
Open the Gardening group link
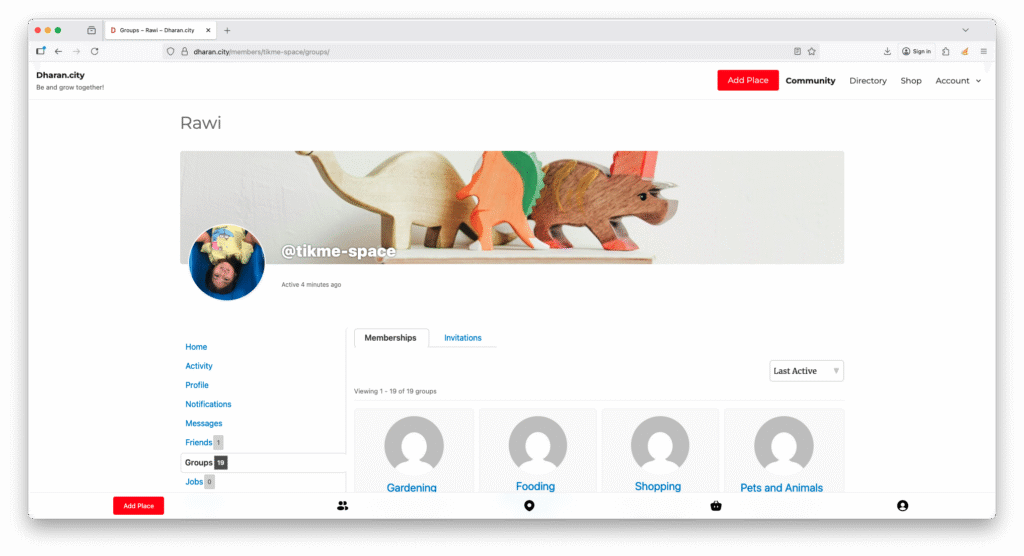point(412,488)
